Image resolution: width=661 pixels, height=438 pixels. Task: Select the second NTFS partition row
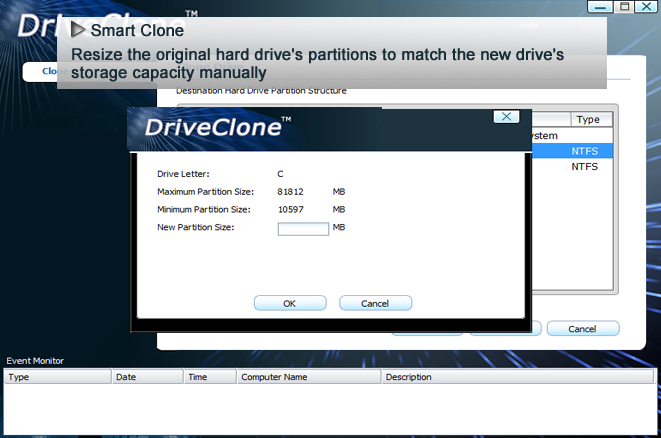click(572, 167)
